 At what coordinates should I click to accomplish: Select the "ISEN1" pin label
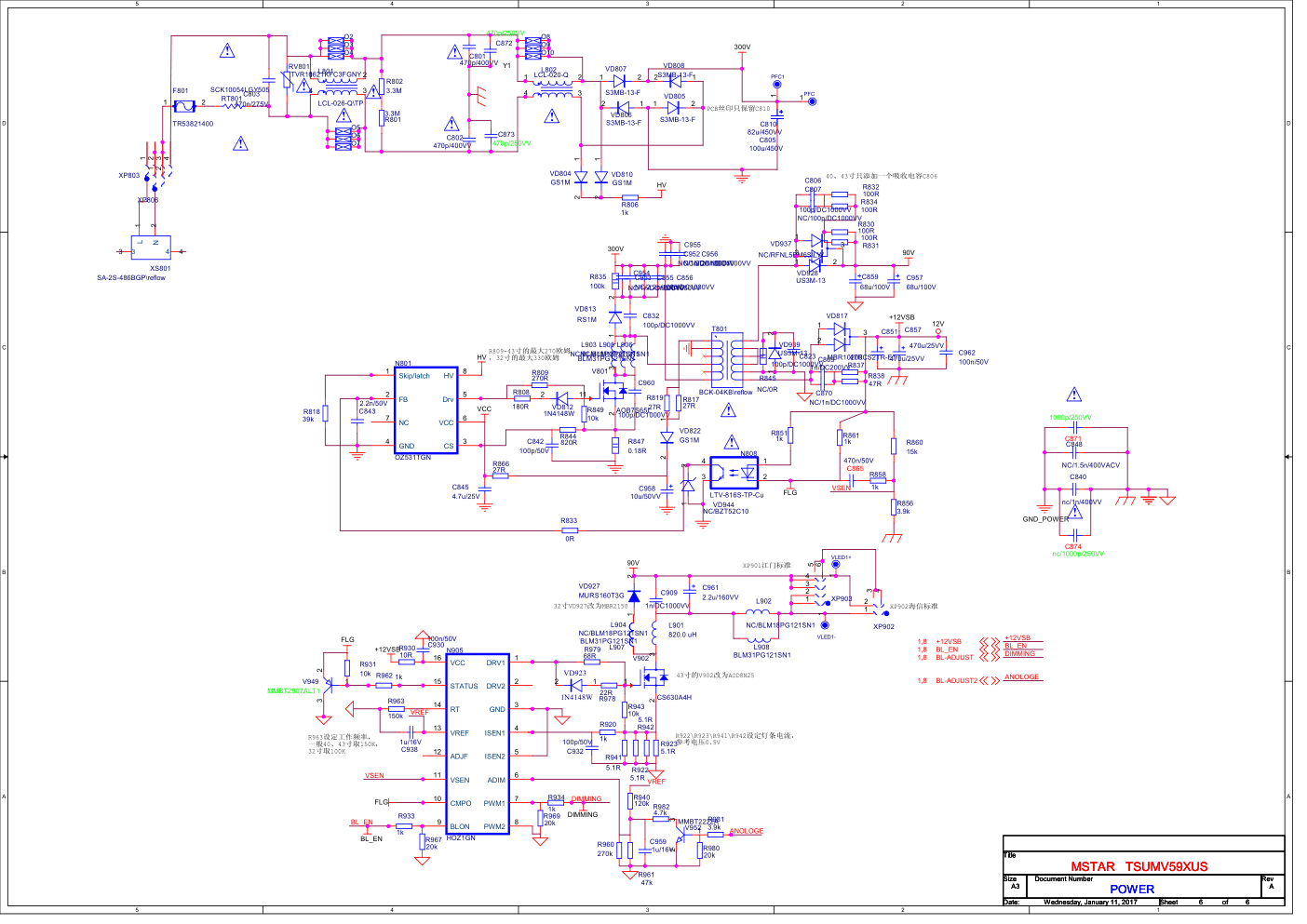point(494,733)
